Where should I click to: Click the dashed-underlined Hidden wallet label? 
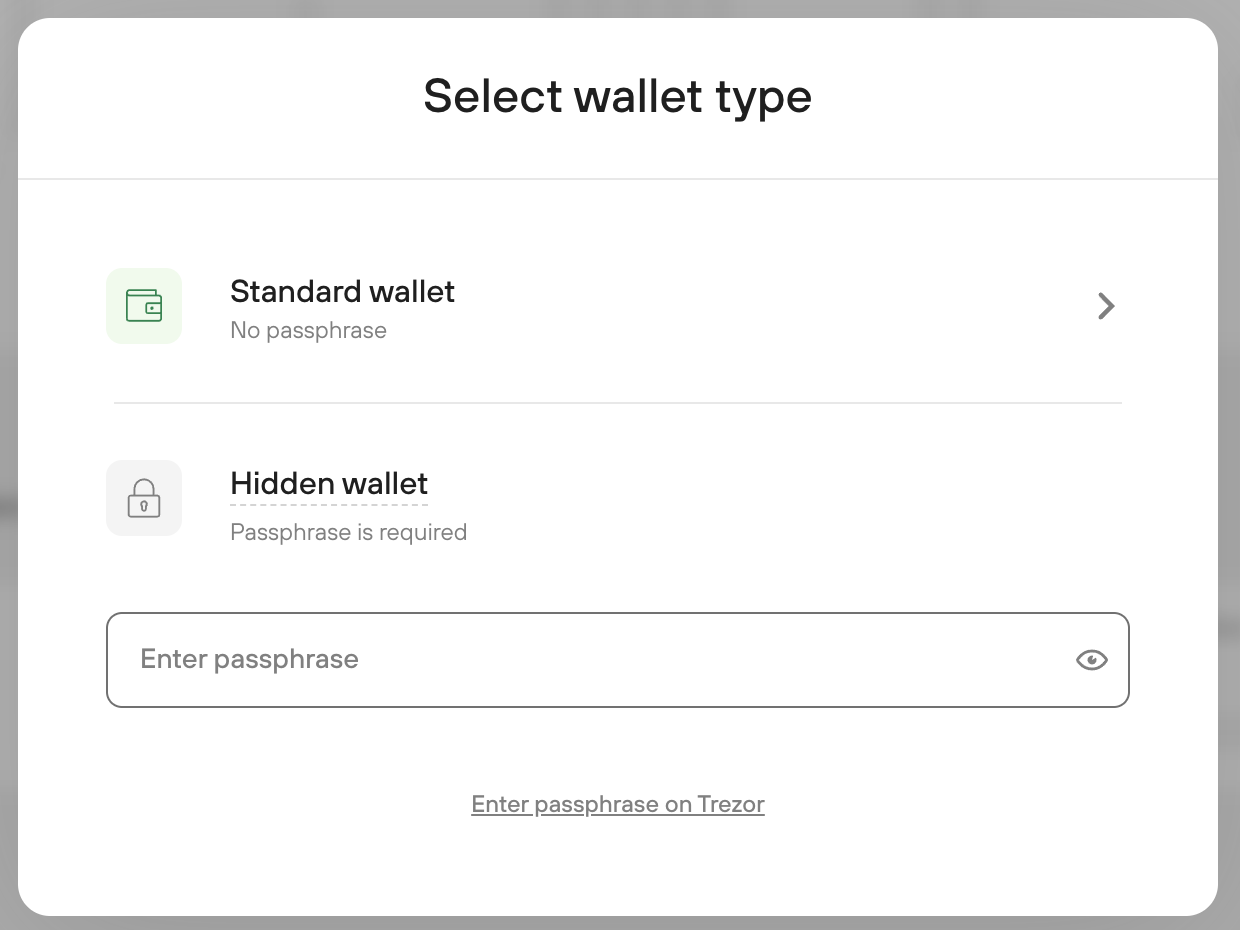click(x=329, y=484)
